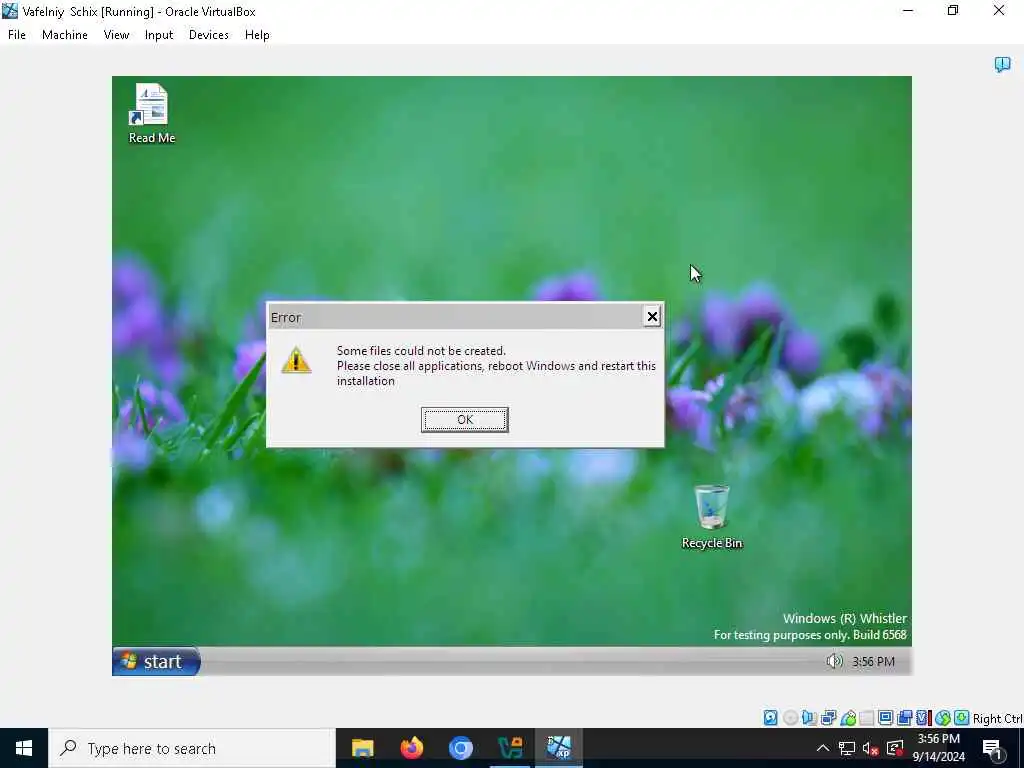This screenshot has height=768, width=1024.
Task: Click the display status icon
Action: tap(886, 718)
